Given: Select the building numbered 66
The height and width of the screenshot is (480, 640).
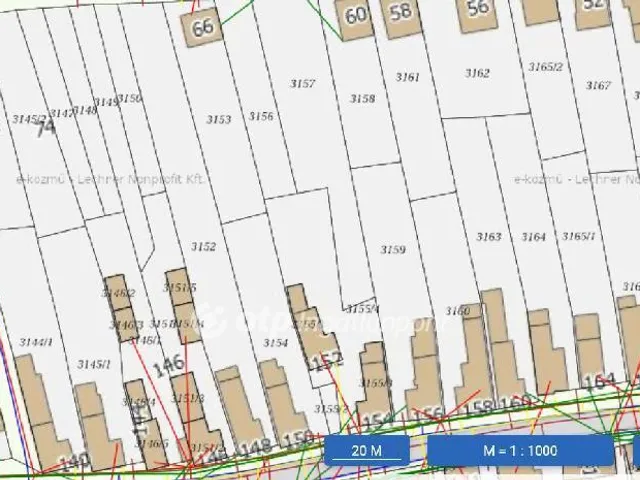Looking at the screenshot, I should tap(204, 28).
